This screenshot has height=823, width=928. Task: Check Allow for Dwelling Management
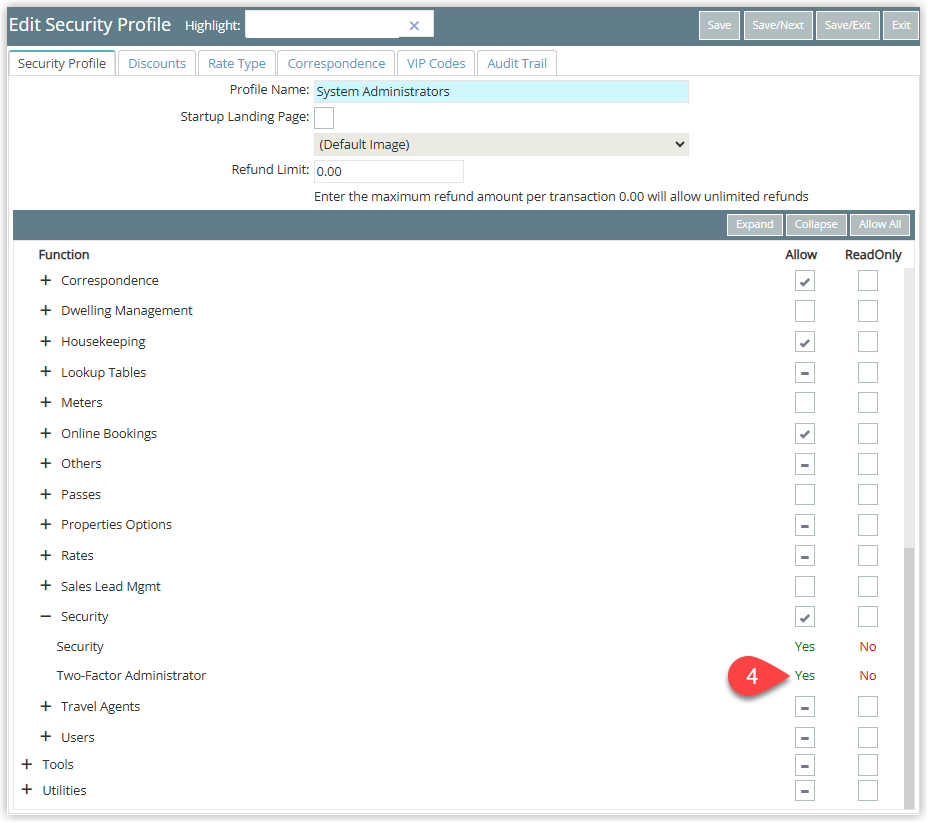[x=805, y=311]
